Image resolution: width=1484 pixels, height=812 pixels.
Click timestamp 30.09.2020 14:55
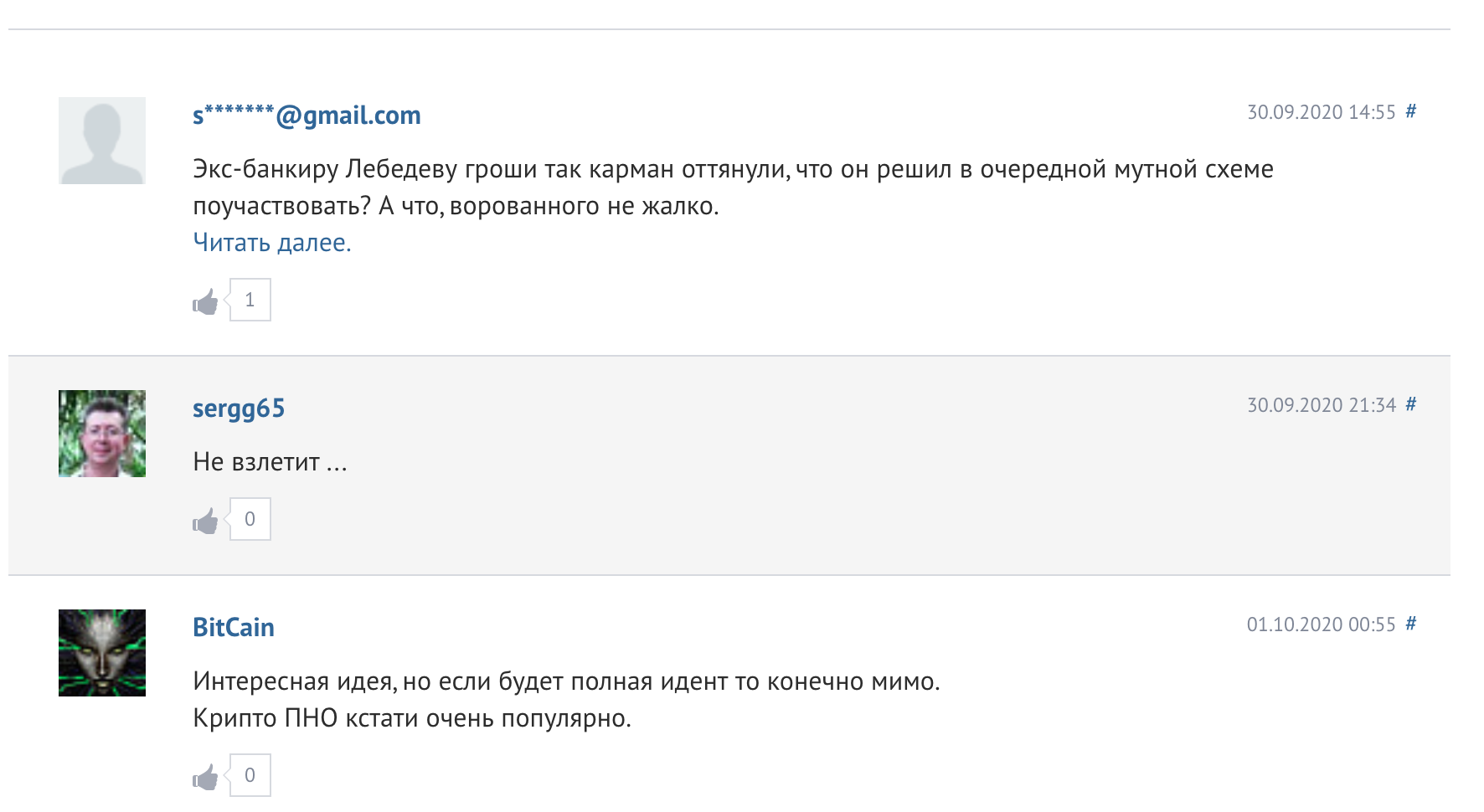1321,112
